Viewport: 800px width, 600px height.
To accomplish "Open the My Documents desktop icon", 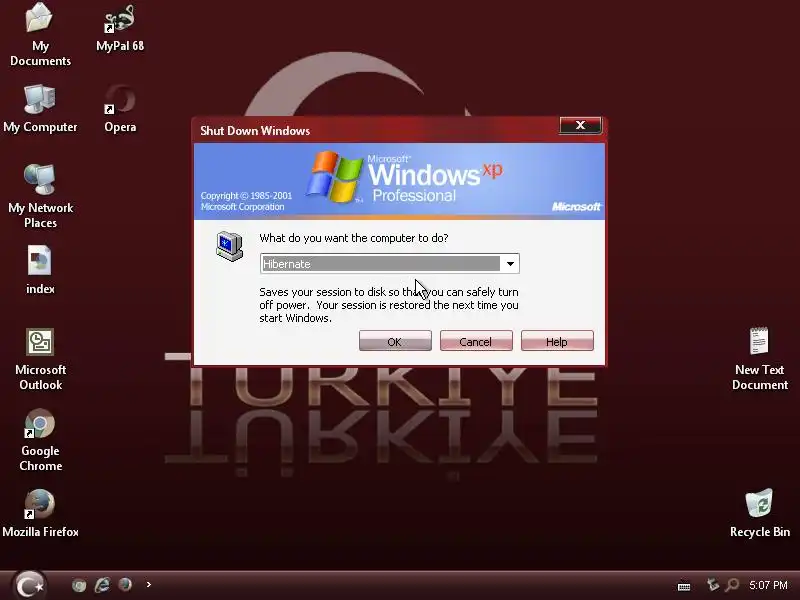I will point(40,33).
